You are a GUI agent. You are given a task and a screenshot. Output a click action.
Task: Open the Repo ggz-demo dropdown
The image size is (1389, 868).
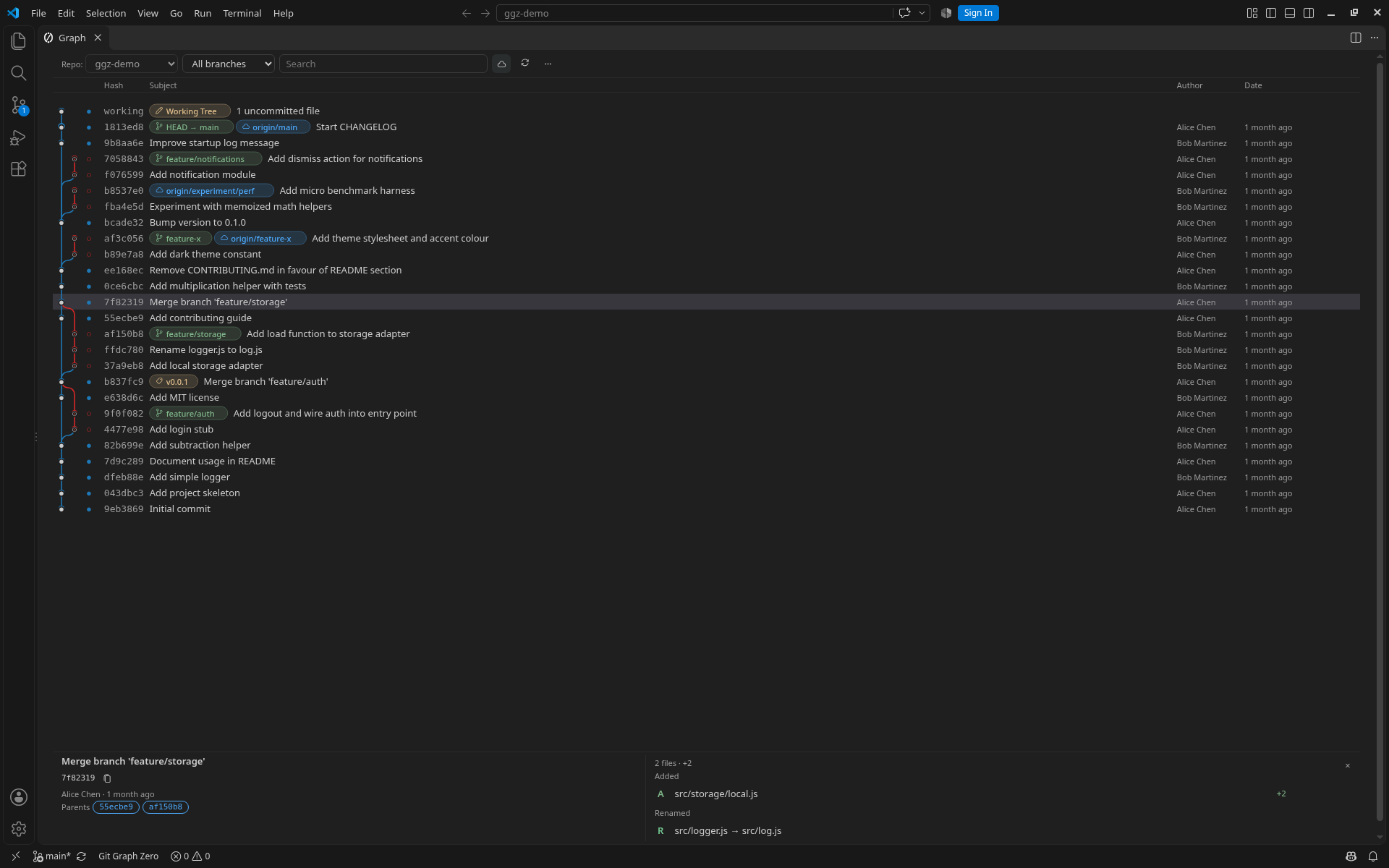(132, 64)
